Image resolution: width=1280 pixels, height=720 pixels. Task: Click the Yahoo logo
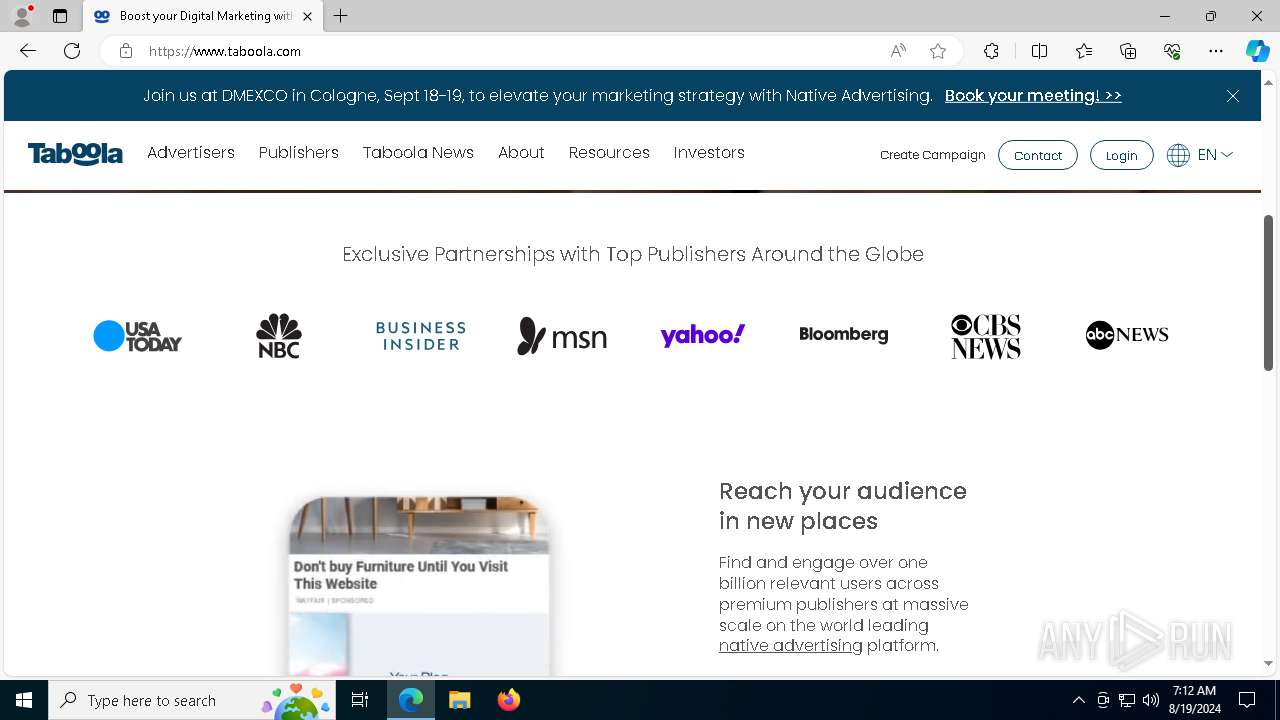click(703, 335)
